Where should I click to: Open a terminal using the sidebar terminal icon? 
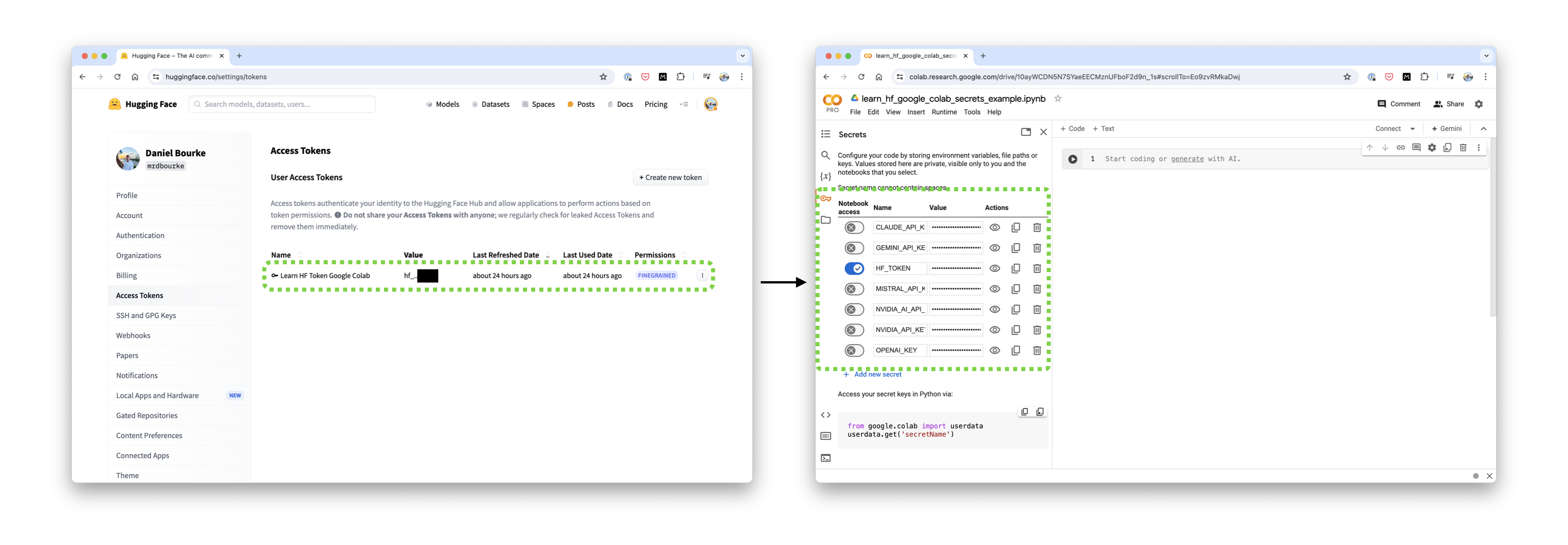point(826,458)
